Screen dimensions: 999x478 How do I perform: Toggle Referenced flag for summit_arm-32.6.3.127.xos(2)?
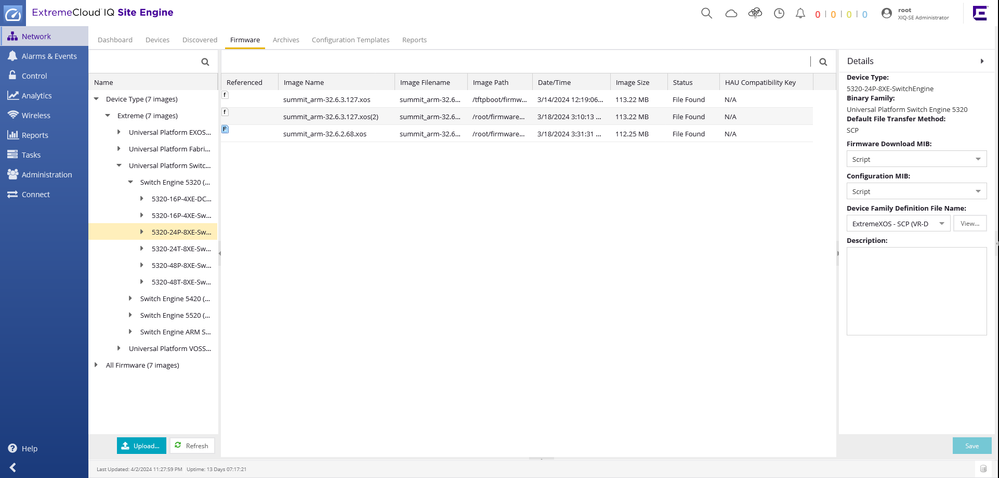225,113
